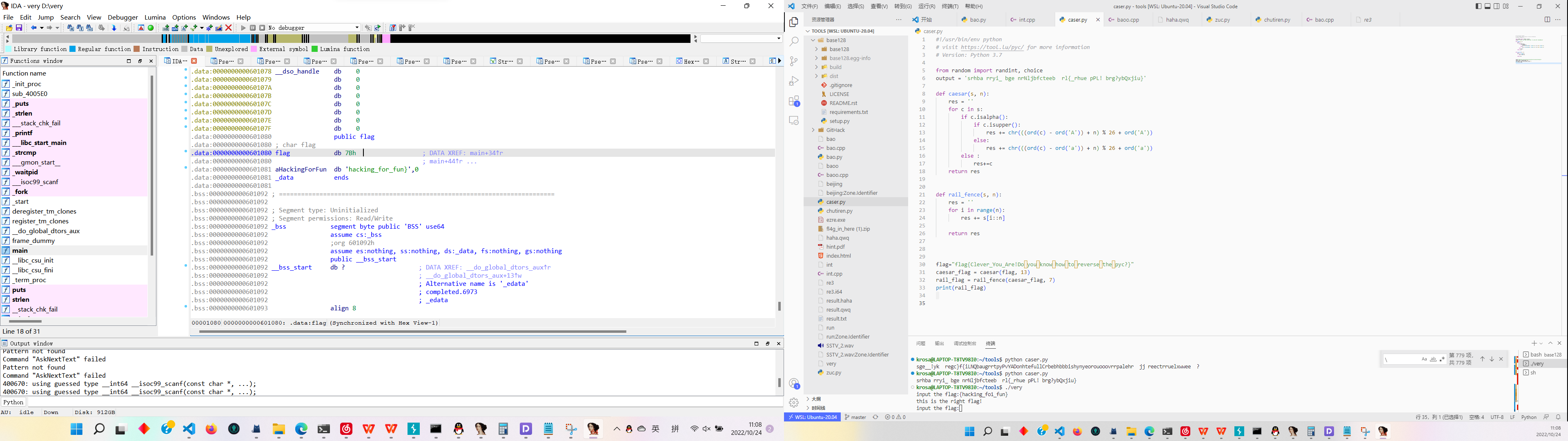Click the IDA debugger pause button

253,28
